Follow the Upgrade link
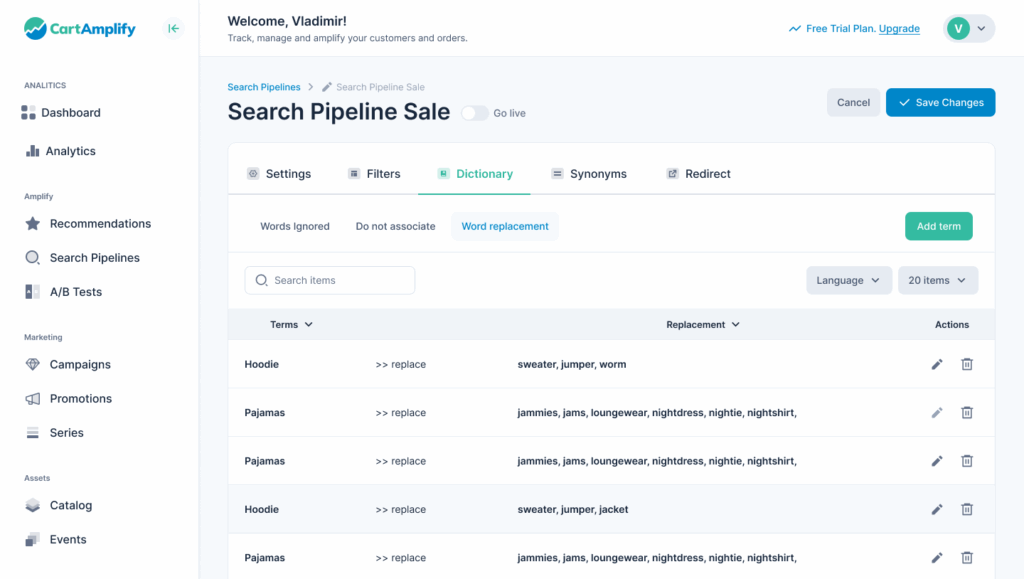 click(899, 29)
